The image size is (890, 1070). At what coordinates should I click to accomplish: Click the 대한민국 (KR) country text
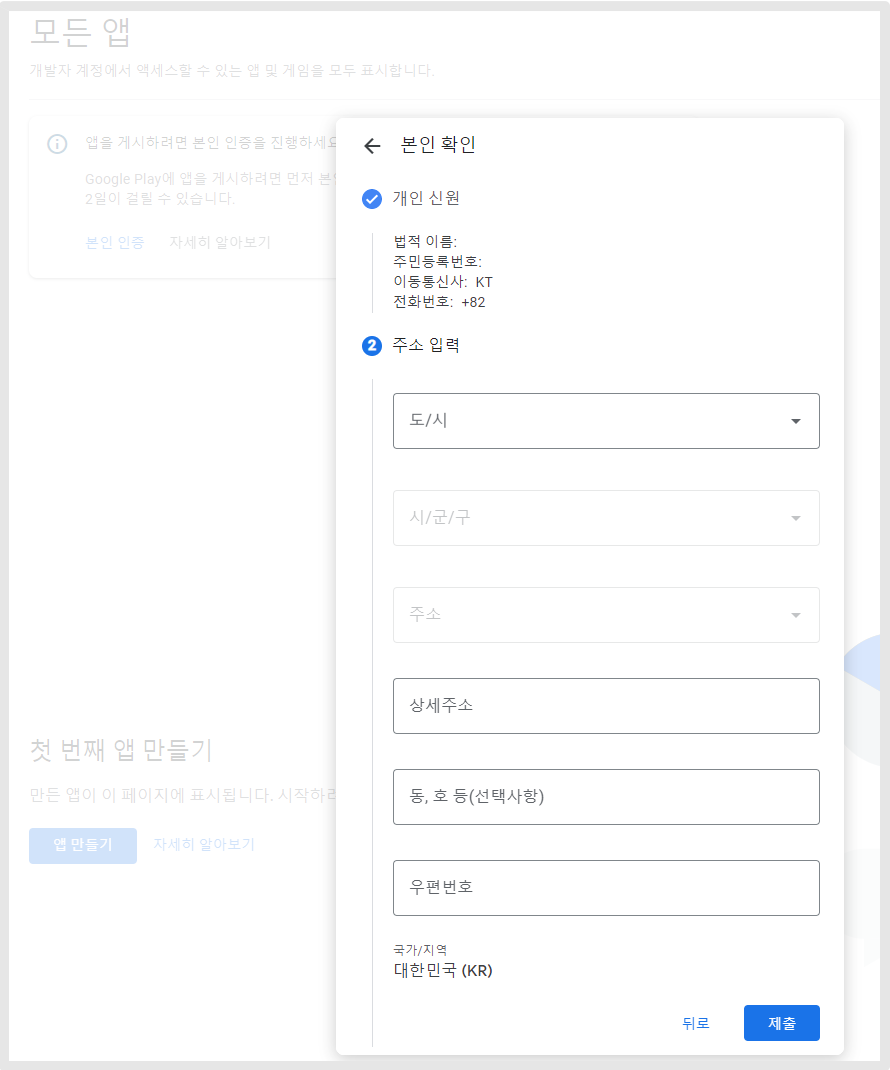(443, 970)
